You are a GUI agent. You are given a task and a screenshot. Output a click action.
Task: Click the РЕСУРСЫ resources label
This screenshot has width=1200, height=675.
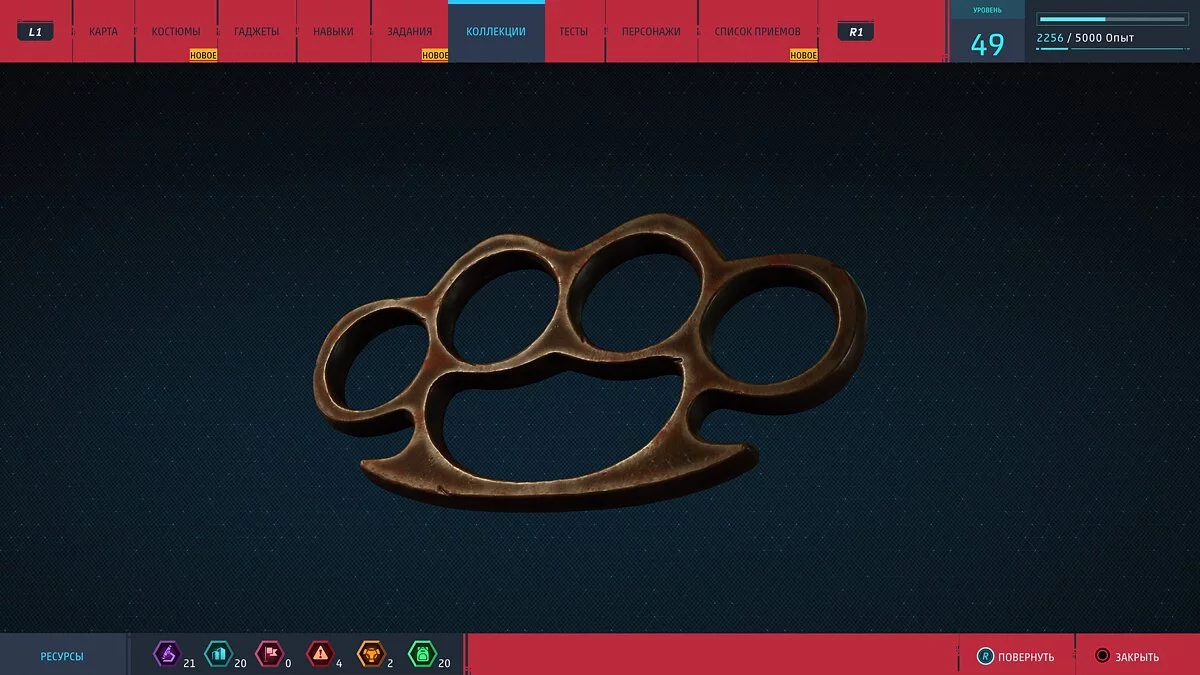click(62, 657)
